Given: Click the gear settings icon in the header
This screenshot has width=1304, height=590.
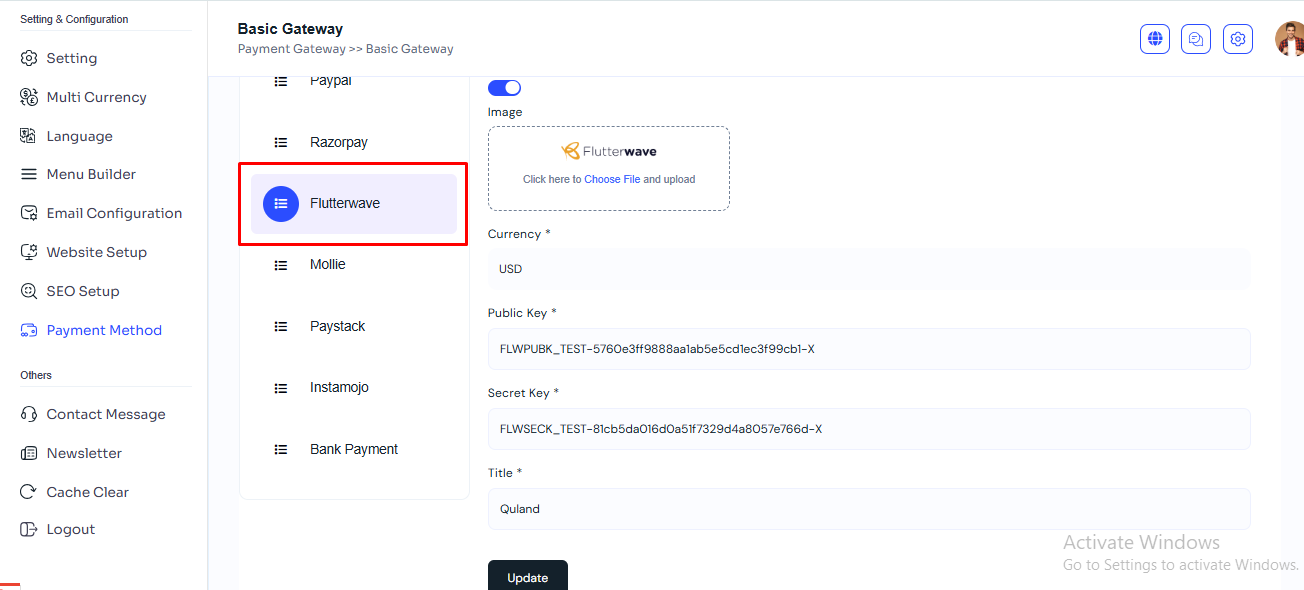Looking at the screenshot, I should 1238,39.
